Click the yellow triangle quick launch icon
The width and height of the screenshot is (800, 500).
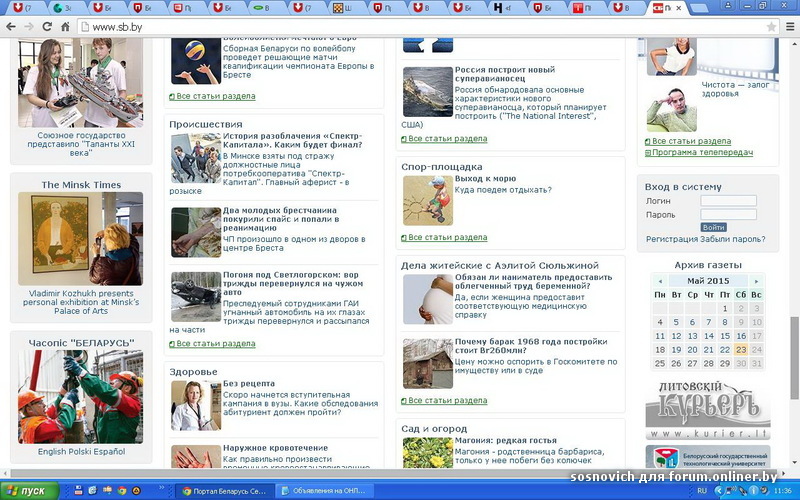coord(136,491)
